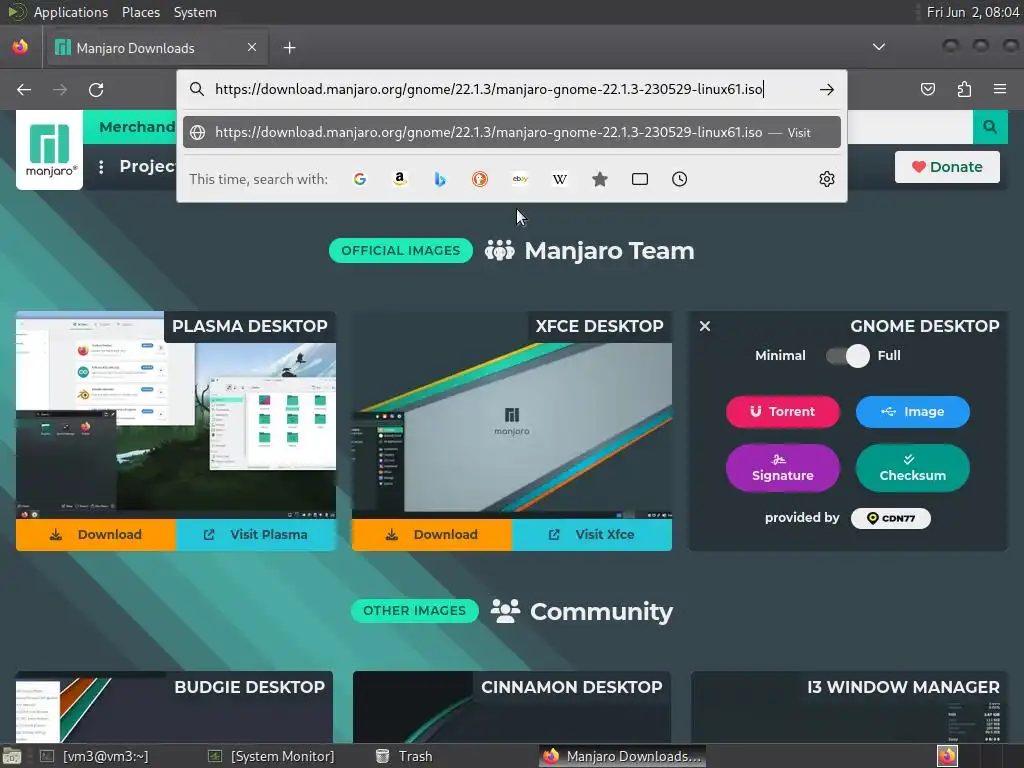The width and height of the screenshot is (1024, 768).
Task: Go back with the browser back arrow
Action: coord(24,89)
